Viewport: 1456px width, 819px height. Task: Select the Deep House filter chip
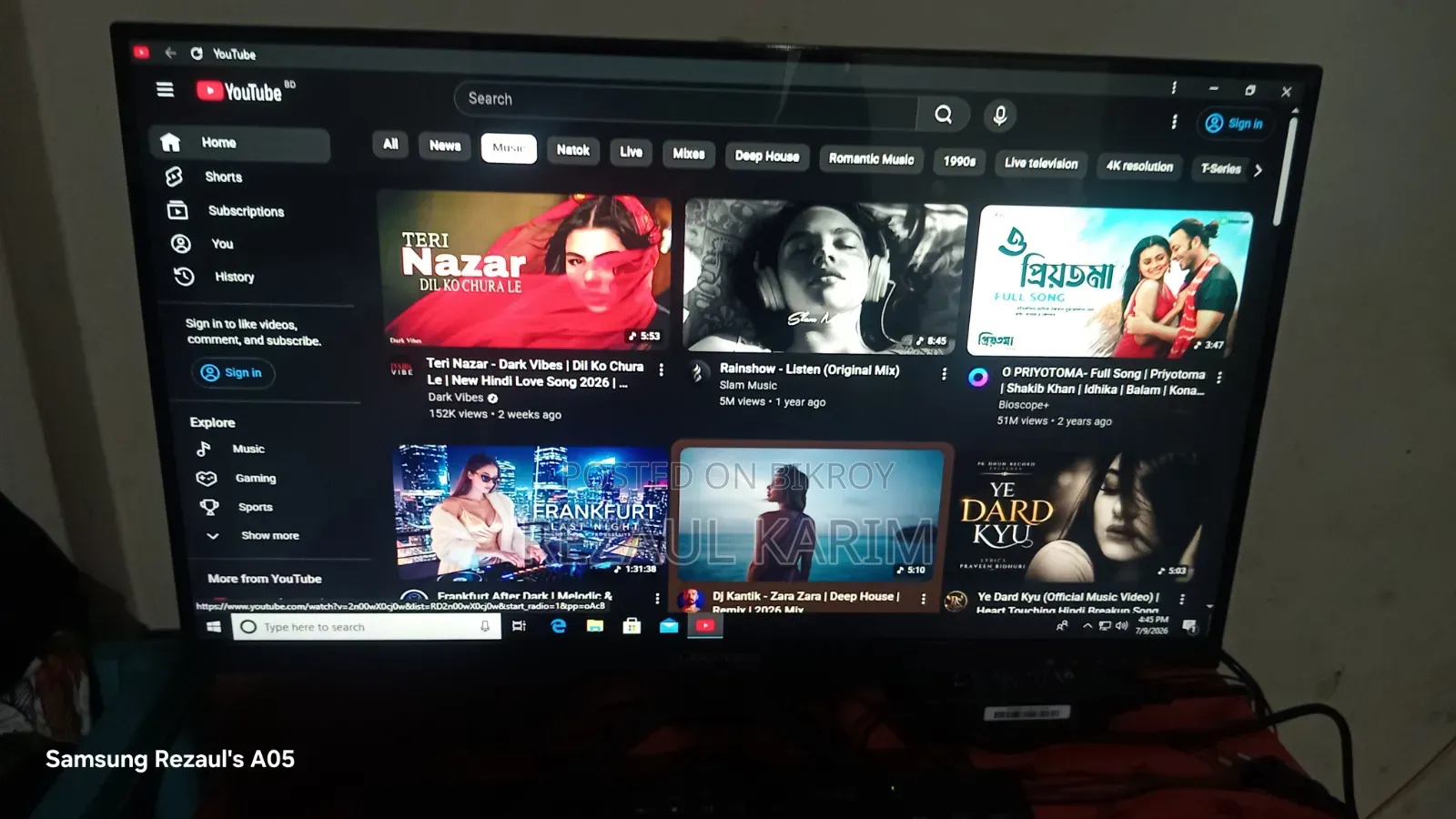[767, 157]
